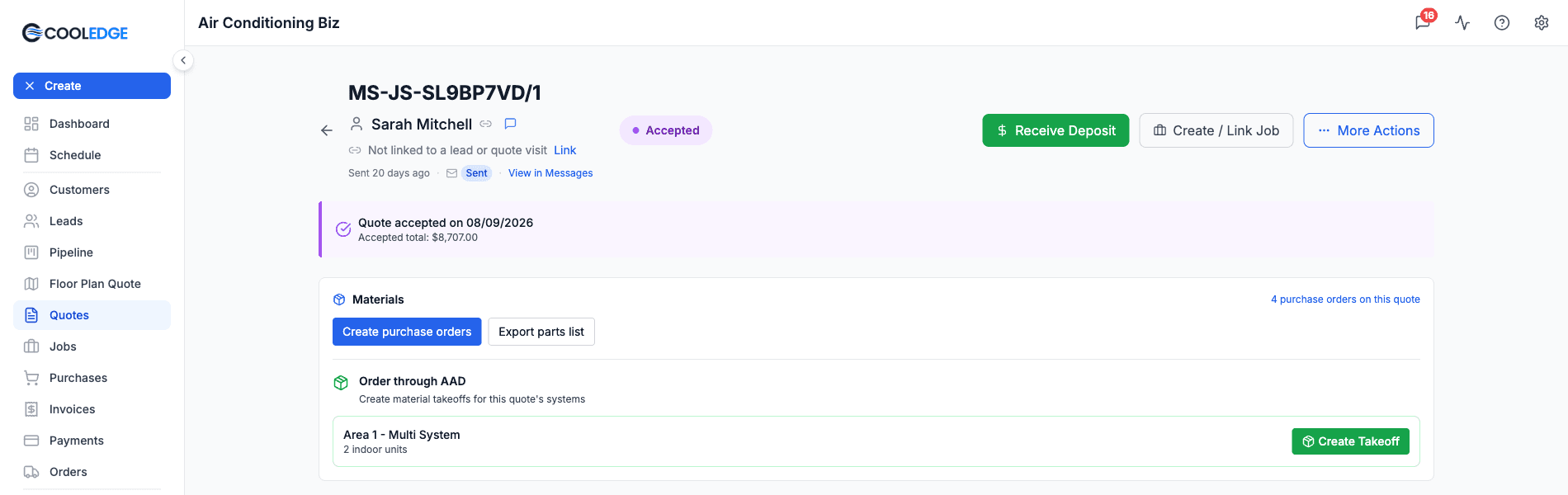Click the Order through AAD heading
Screen dimensions: 1568x495
(x=413, y=381)
